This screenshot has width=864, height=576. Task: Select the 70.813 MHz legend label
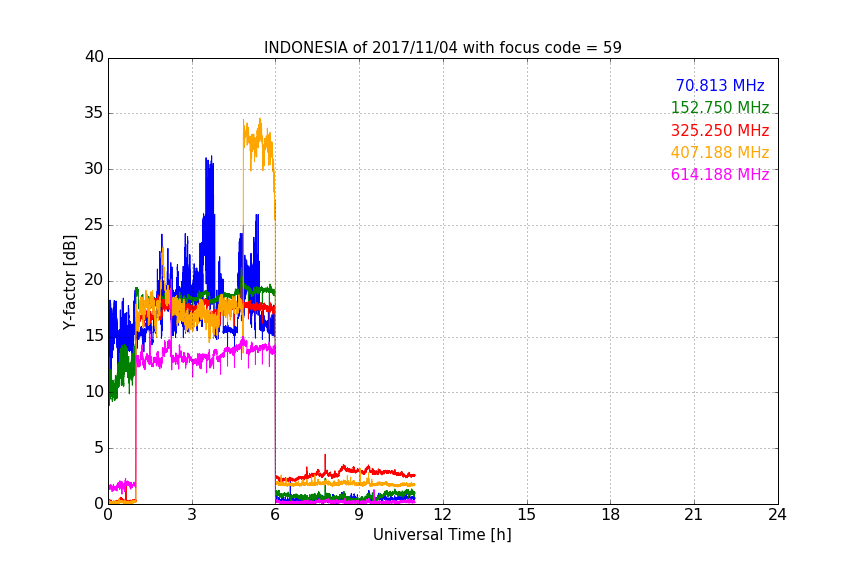click(720, 85)
